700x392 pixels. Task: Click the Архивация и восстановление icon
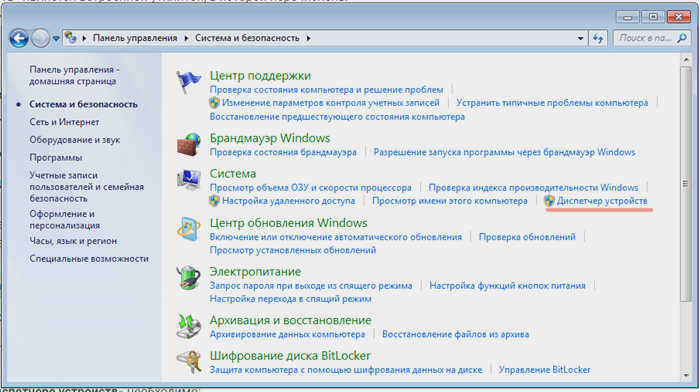(x=188, y=326)
